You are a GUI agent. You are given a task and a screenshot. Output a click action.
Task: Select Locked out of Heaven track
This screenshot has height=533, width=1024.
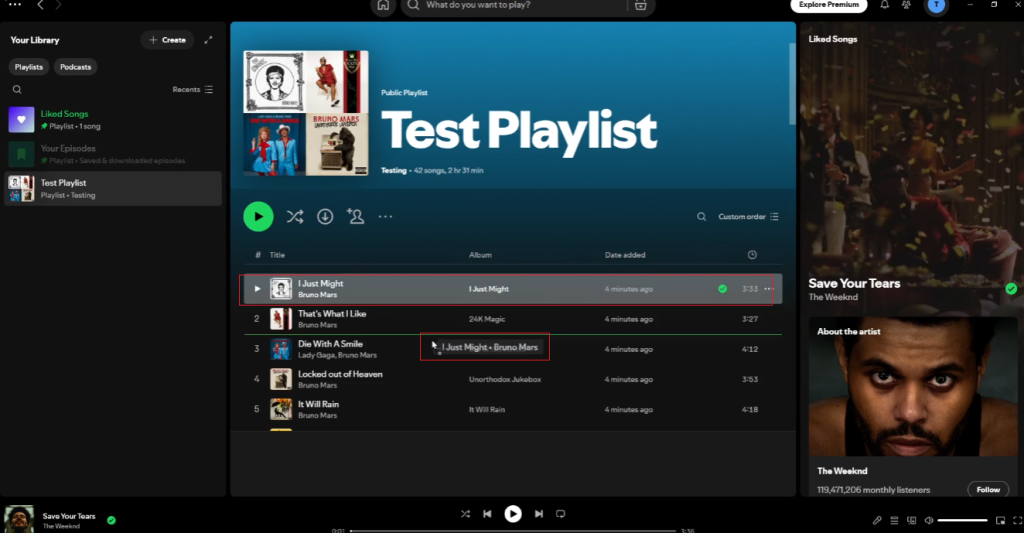(513, 380)
